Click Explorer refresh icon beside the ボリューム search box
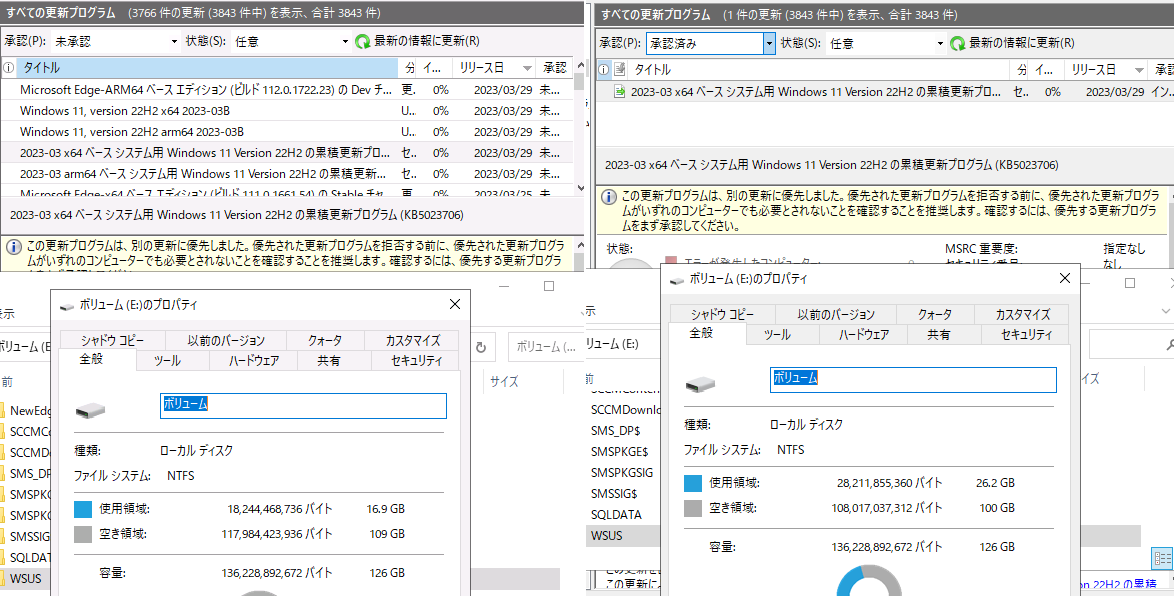Viewport: 1176px width, 596px height. [x=481, y=347]
